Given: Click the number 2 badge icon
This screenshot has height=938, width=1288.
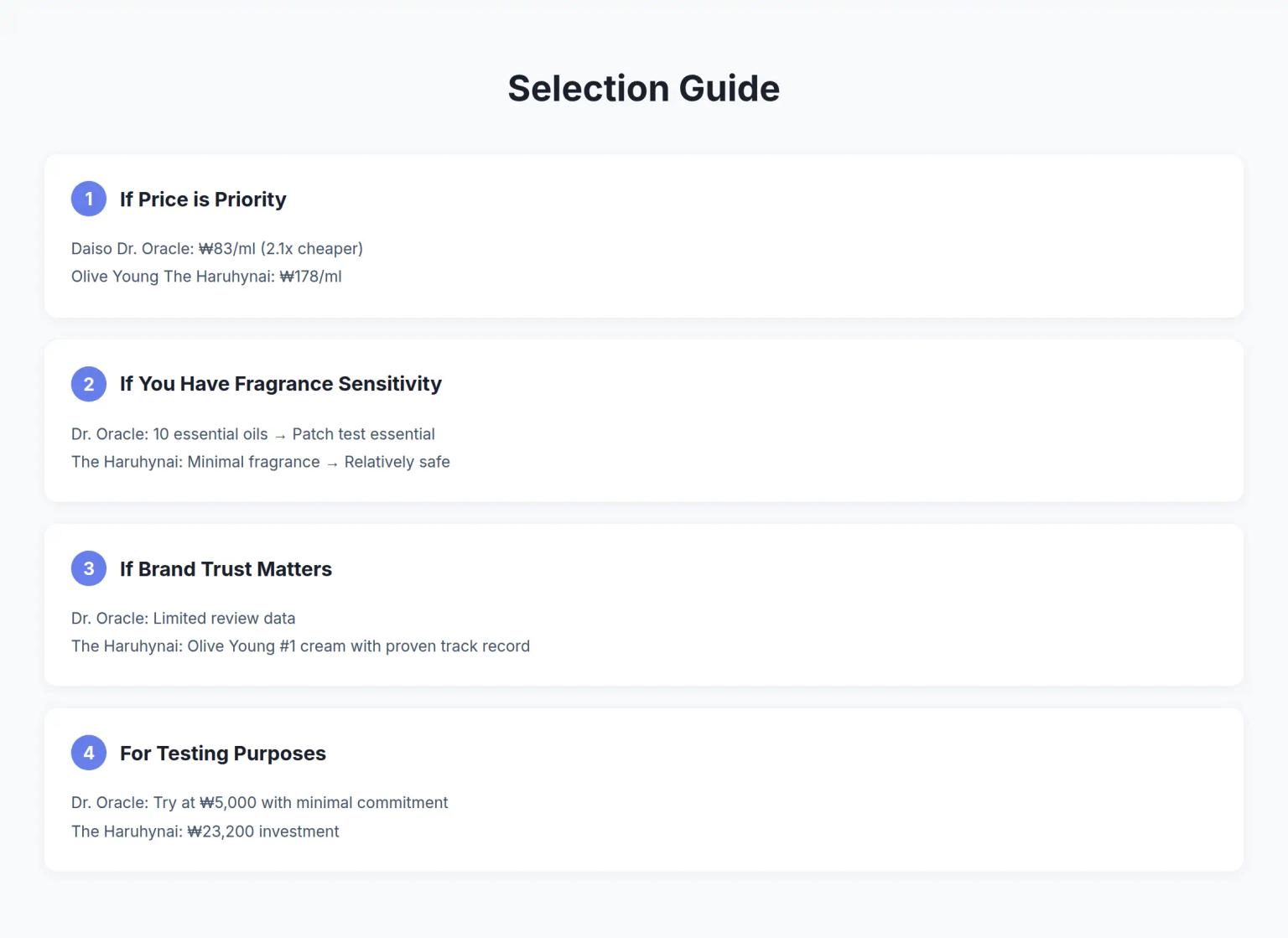Looking at the screenshot, I should [88, 383].
